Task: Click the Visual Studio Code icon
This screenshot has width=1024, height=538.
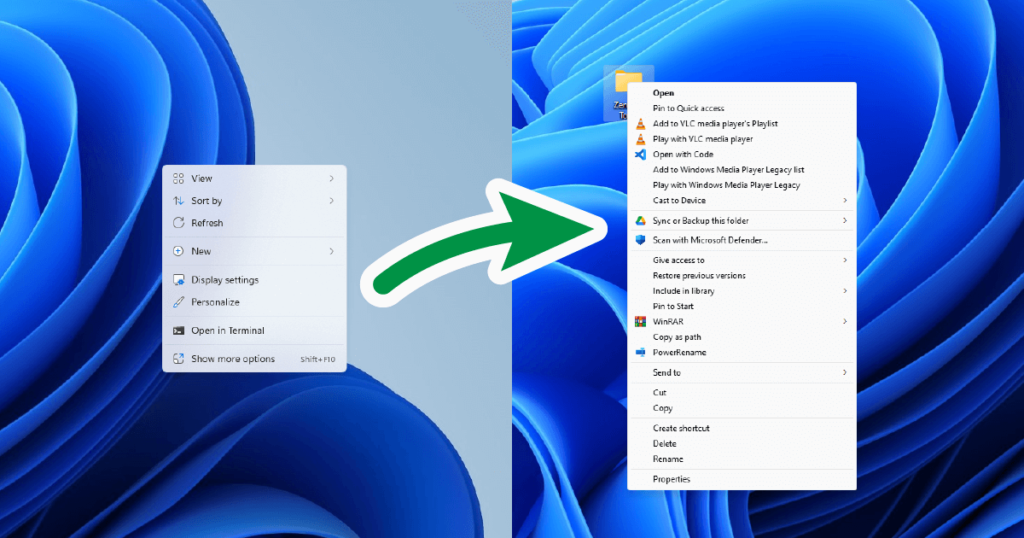Action: coord(641,154)
